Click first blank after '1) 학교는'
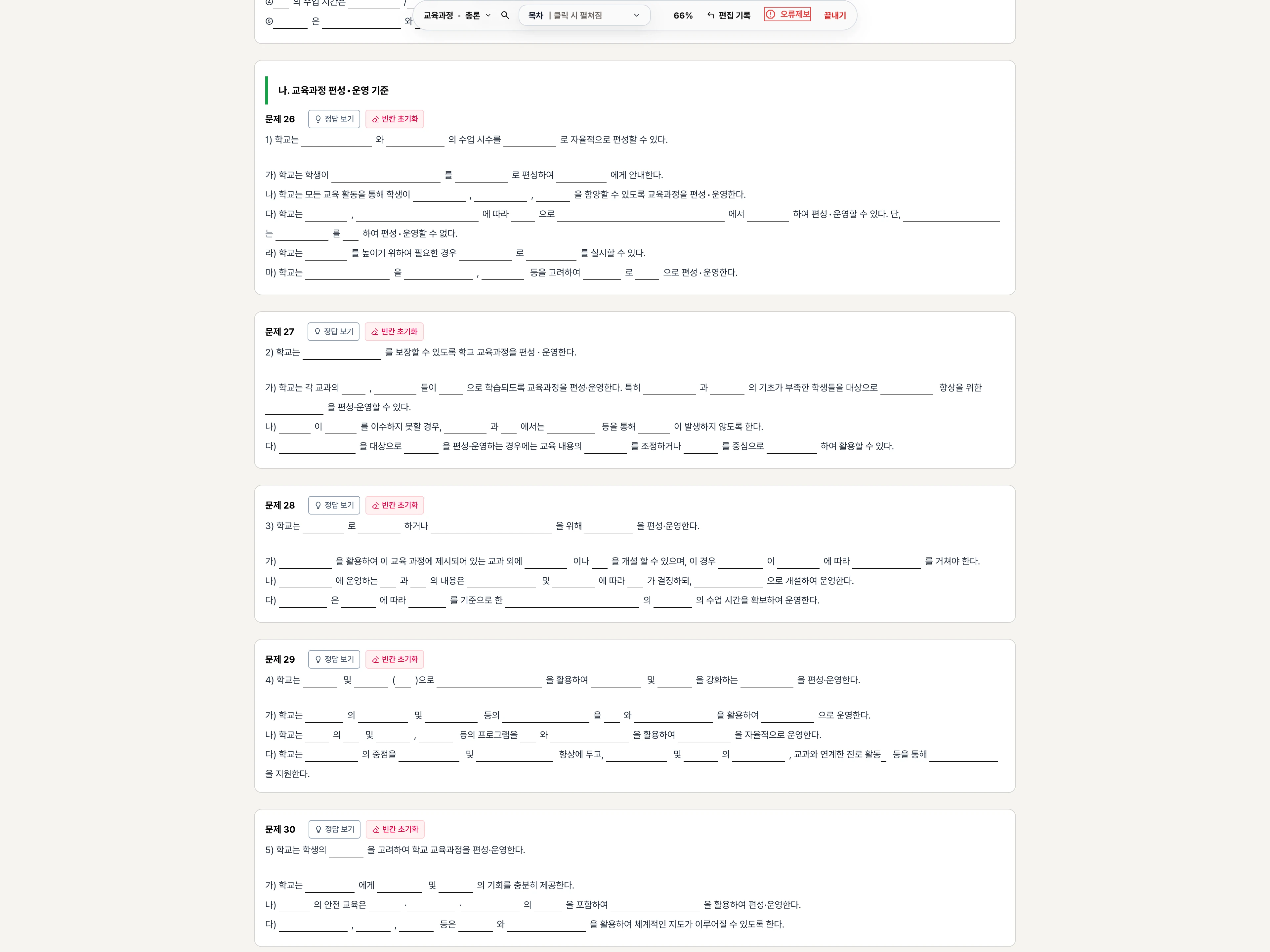Viewport: 1270px width, 952px height. 336,141
